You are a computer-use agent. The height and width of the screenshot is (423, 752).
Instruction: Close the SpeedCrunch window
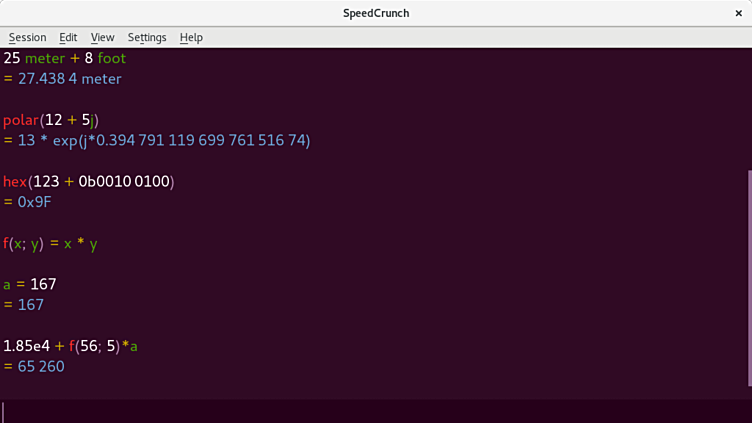[739, 13]
